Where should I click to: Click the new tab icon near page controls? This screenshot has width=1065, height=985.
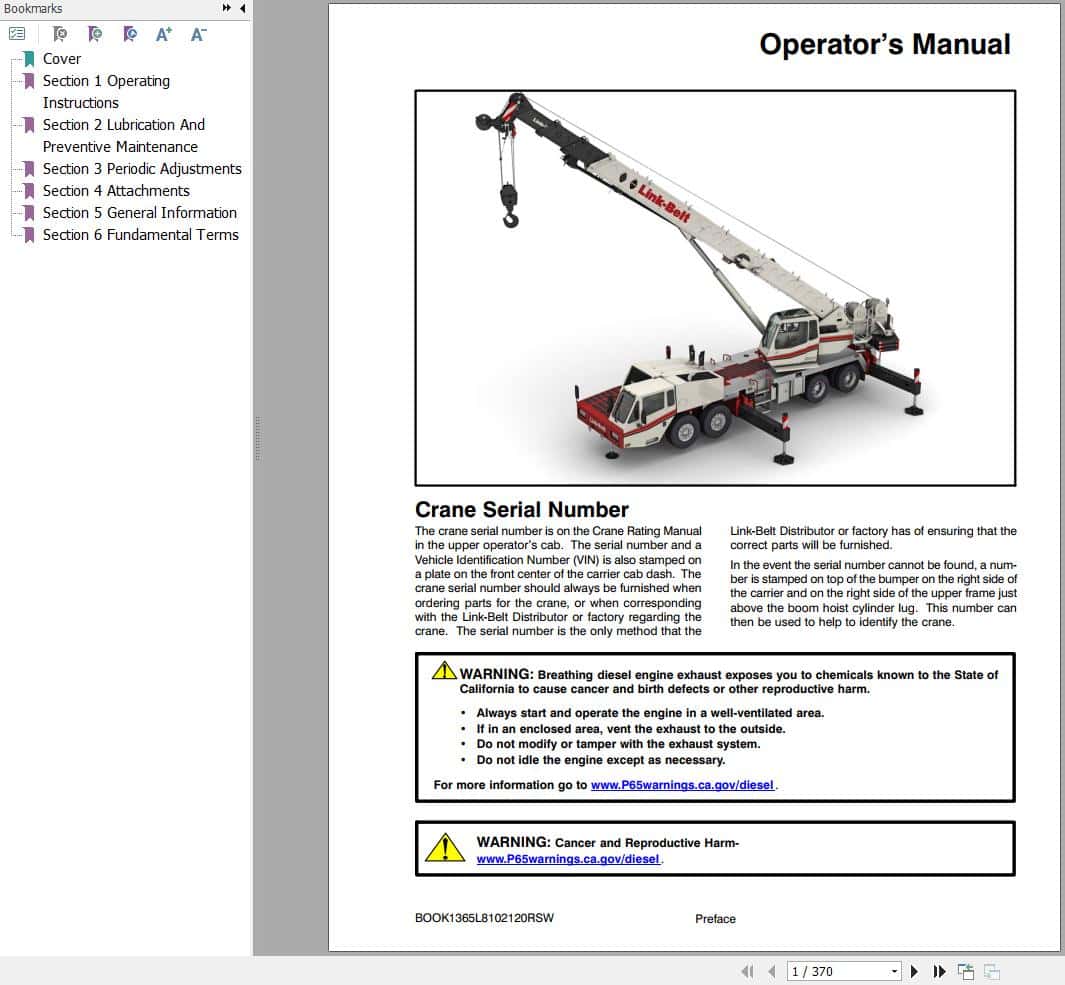tap(966, 971)
